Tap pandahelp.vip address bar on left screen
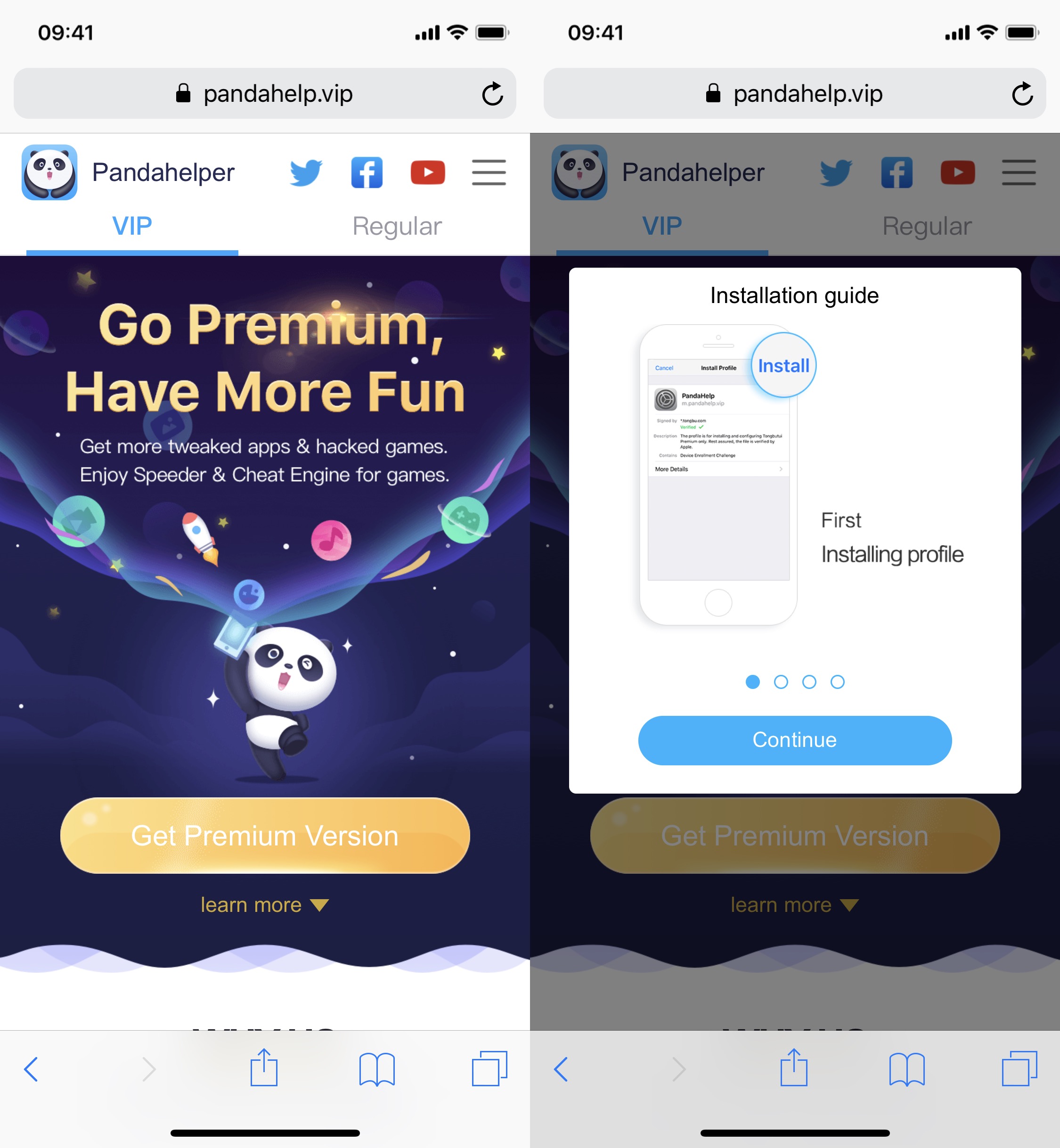Image resolution: width=1060 pixels, height=1148 pixels. tap(264, 93)
